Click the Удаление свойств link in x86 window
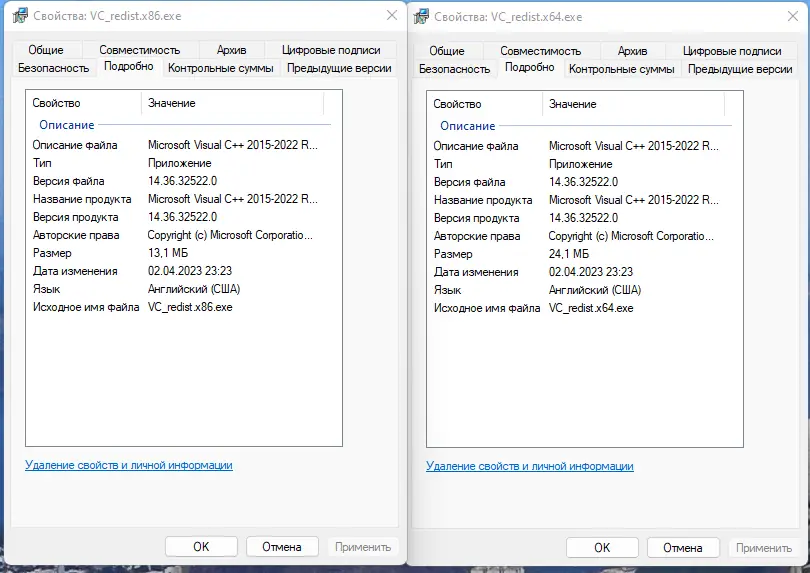This screenshot has height=573, width=810. (x=128, y=465)
